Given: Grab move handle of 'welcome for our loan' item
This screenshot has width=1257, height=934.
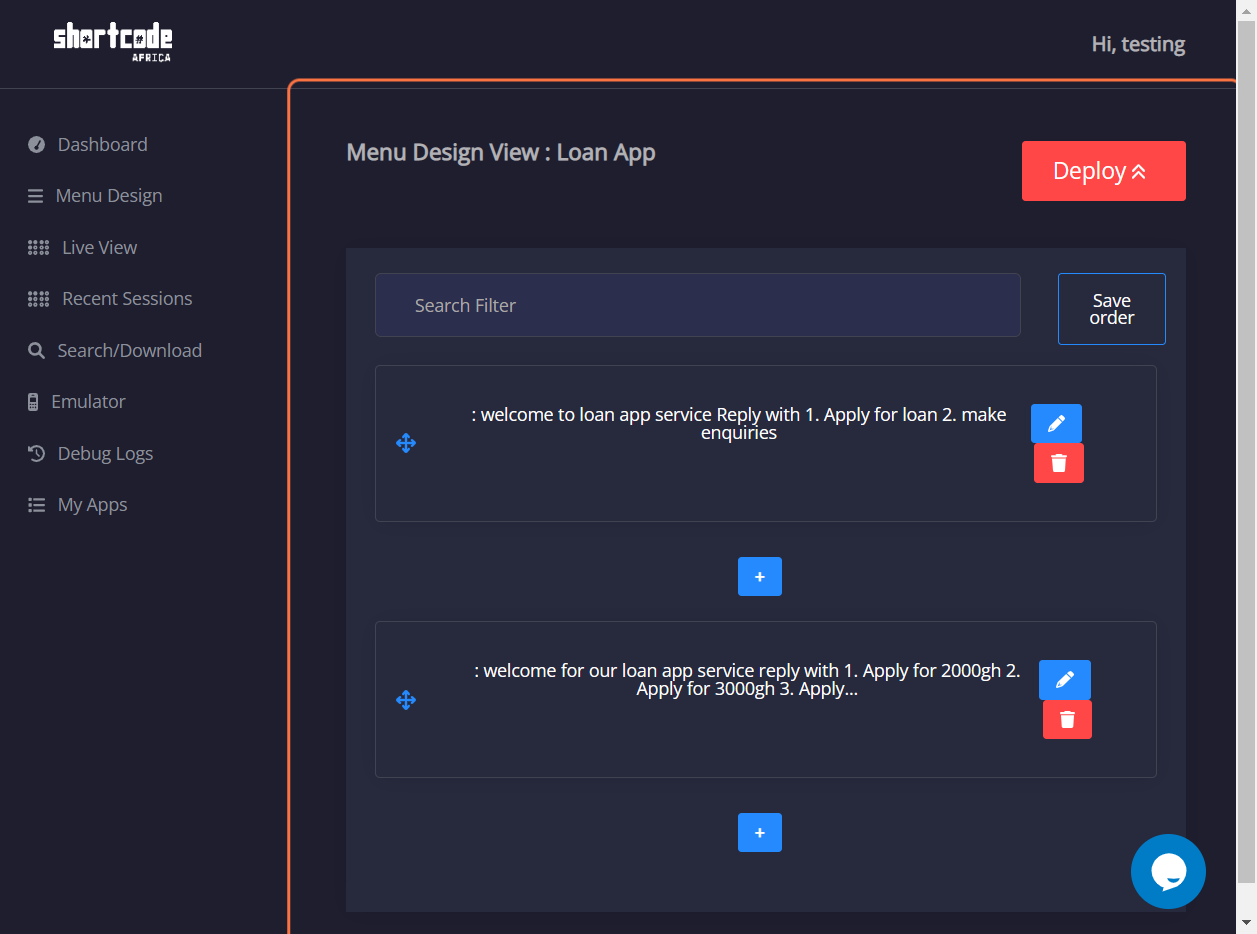Looking at the screenshot, I should (406, 700).
